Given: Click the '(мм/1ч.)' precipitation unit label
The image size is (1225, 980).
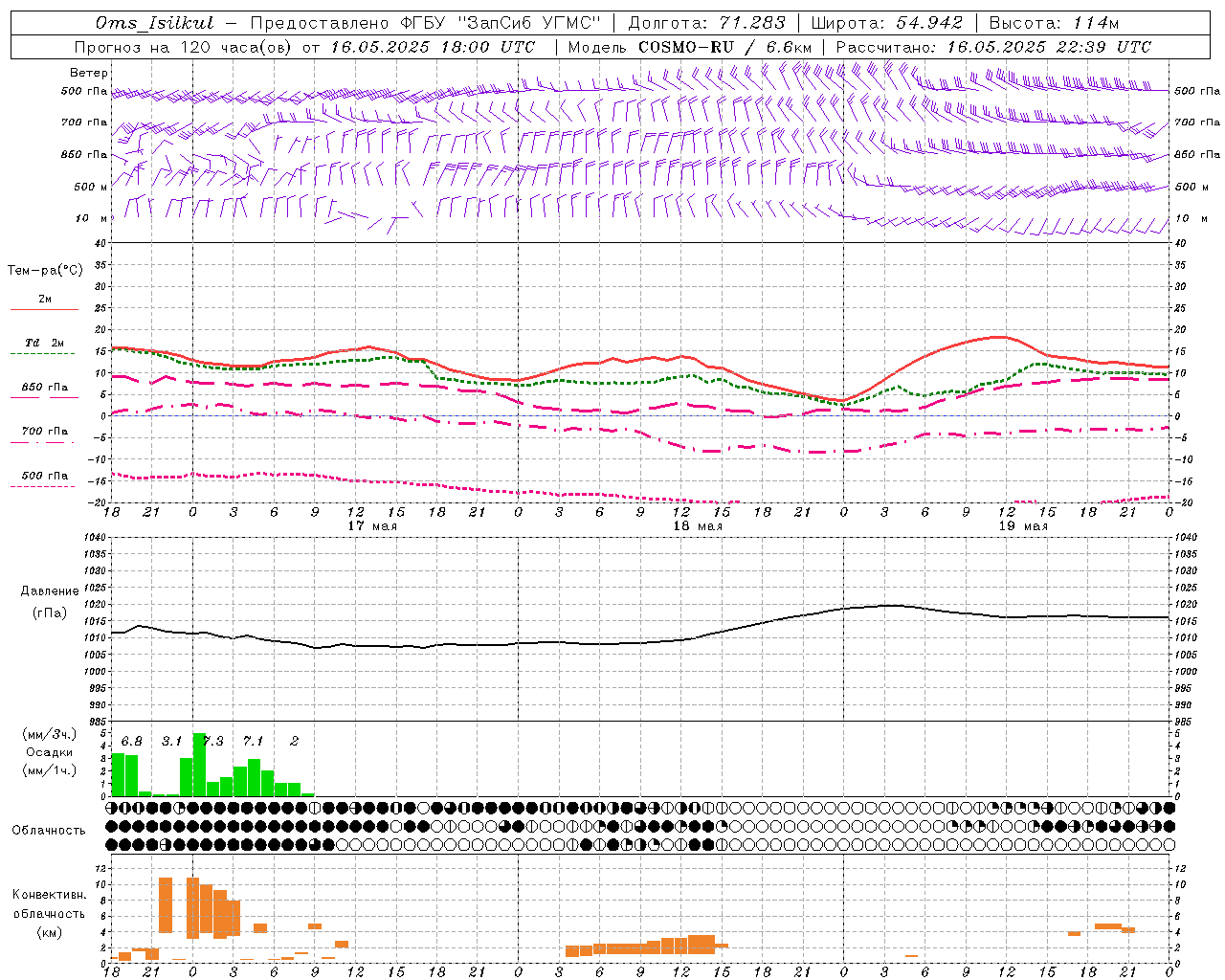Looking at the screenshot, I should tap(48, 769).
